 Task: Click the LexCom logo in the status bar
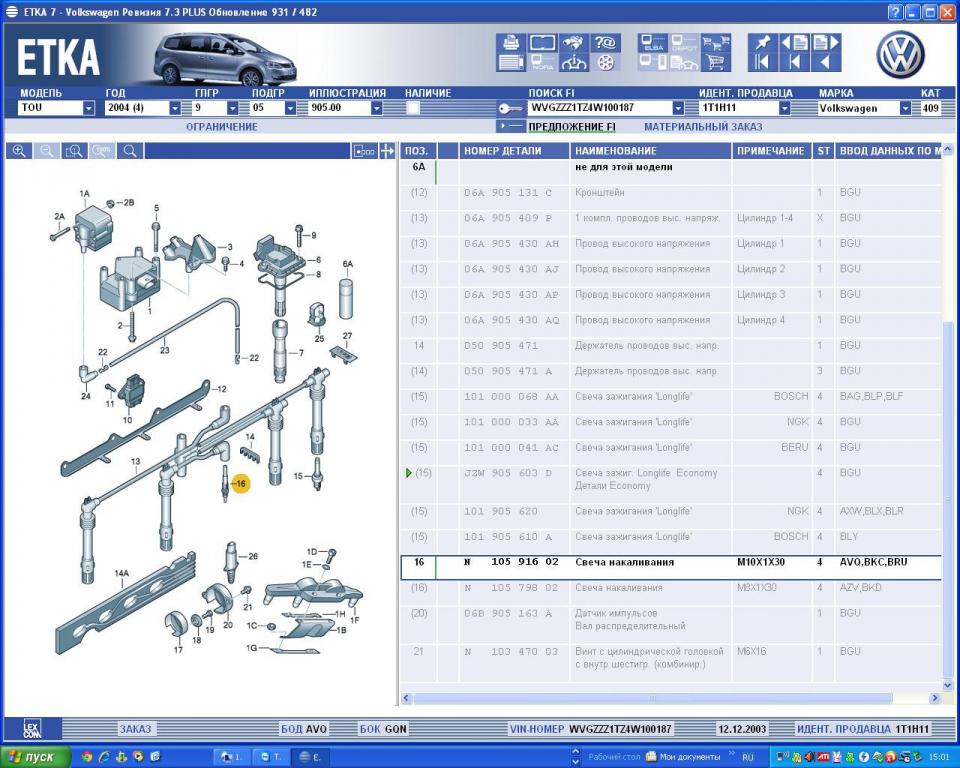[x=32, y=729]
